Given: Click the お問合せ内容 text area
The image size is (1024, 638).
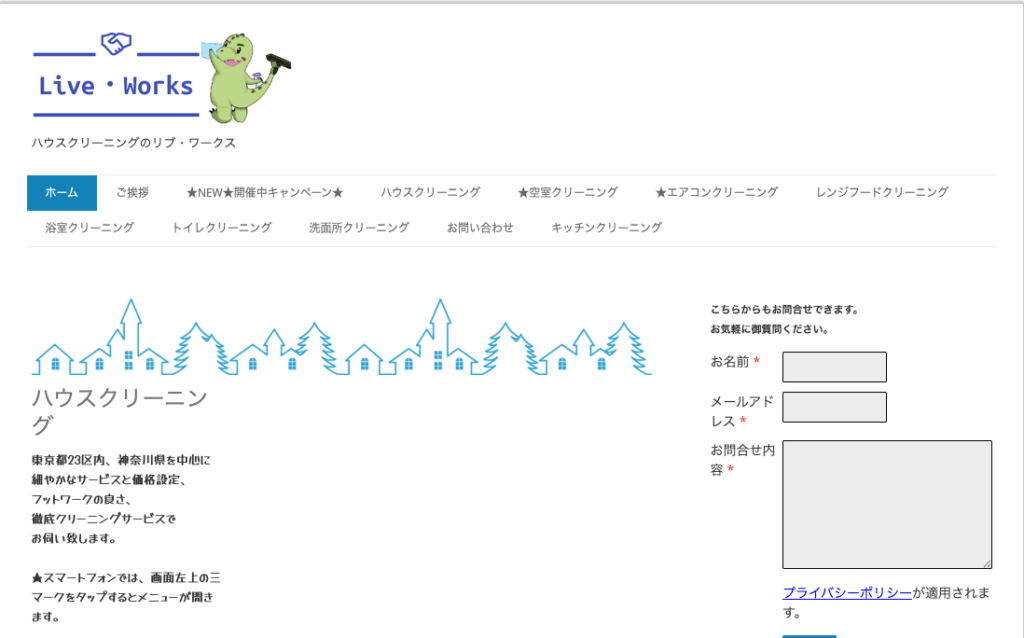Looking at the screenshot, I should click(x=886, y=504).
